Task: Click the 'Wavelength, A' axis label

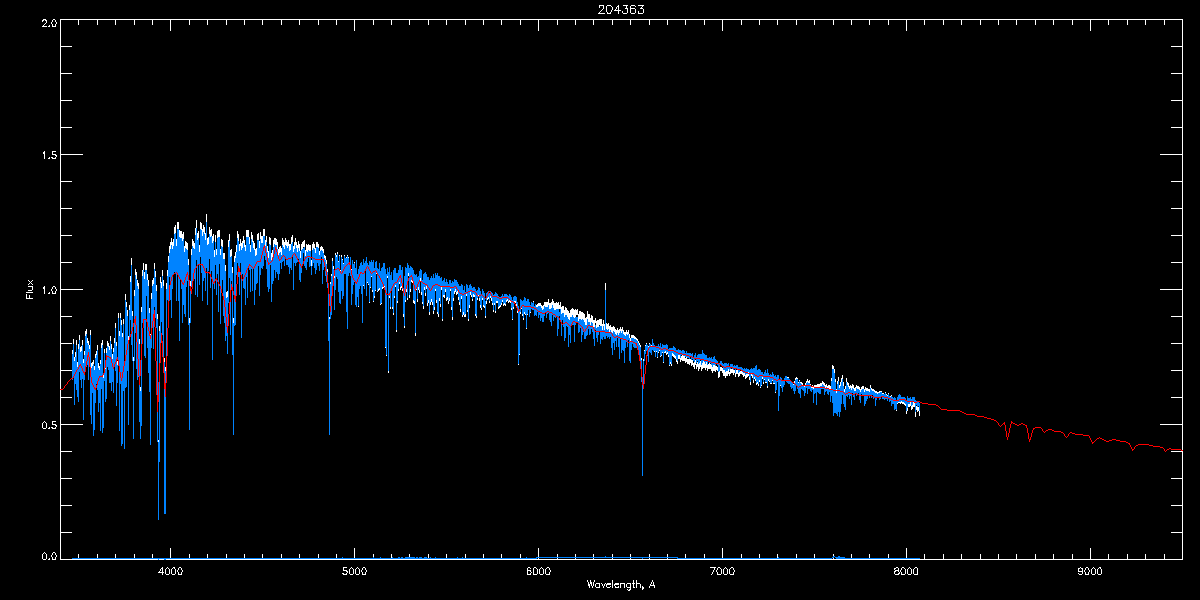Action: (x=621, y=585)
